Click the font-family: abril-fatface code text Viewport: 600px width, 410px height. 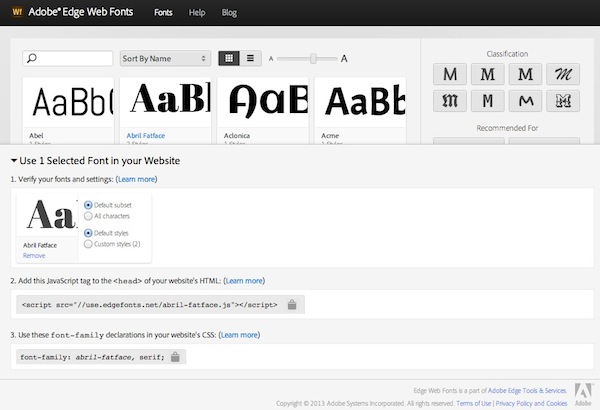click(92, 357)
